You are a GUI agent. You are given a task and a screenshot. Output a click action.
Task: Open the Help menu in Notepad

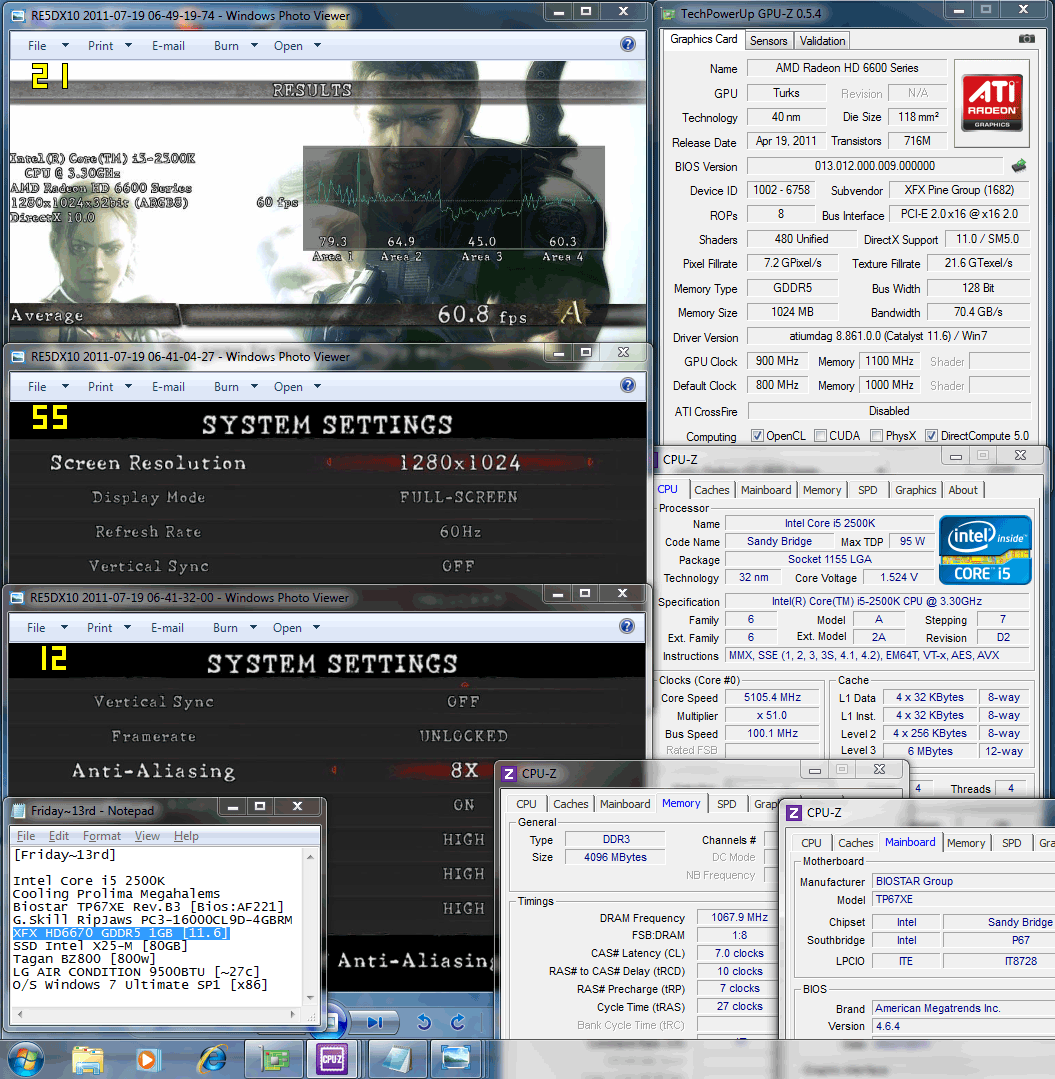pos(186,835)
